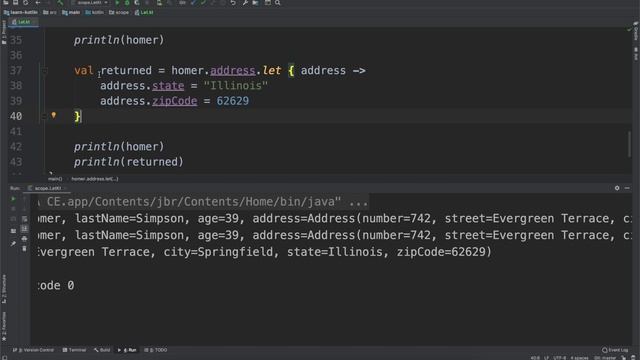This screenshot has height=360, width=640.
Task: Click line number 42 in the gutter
Action: [16, 147]
